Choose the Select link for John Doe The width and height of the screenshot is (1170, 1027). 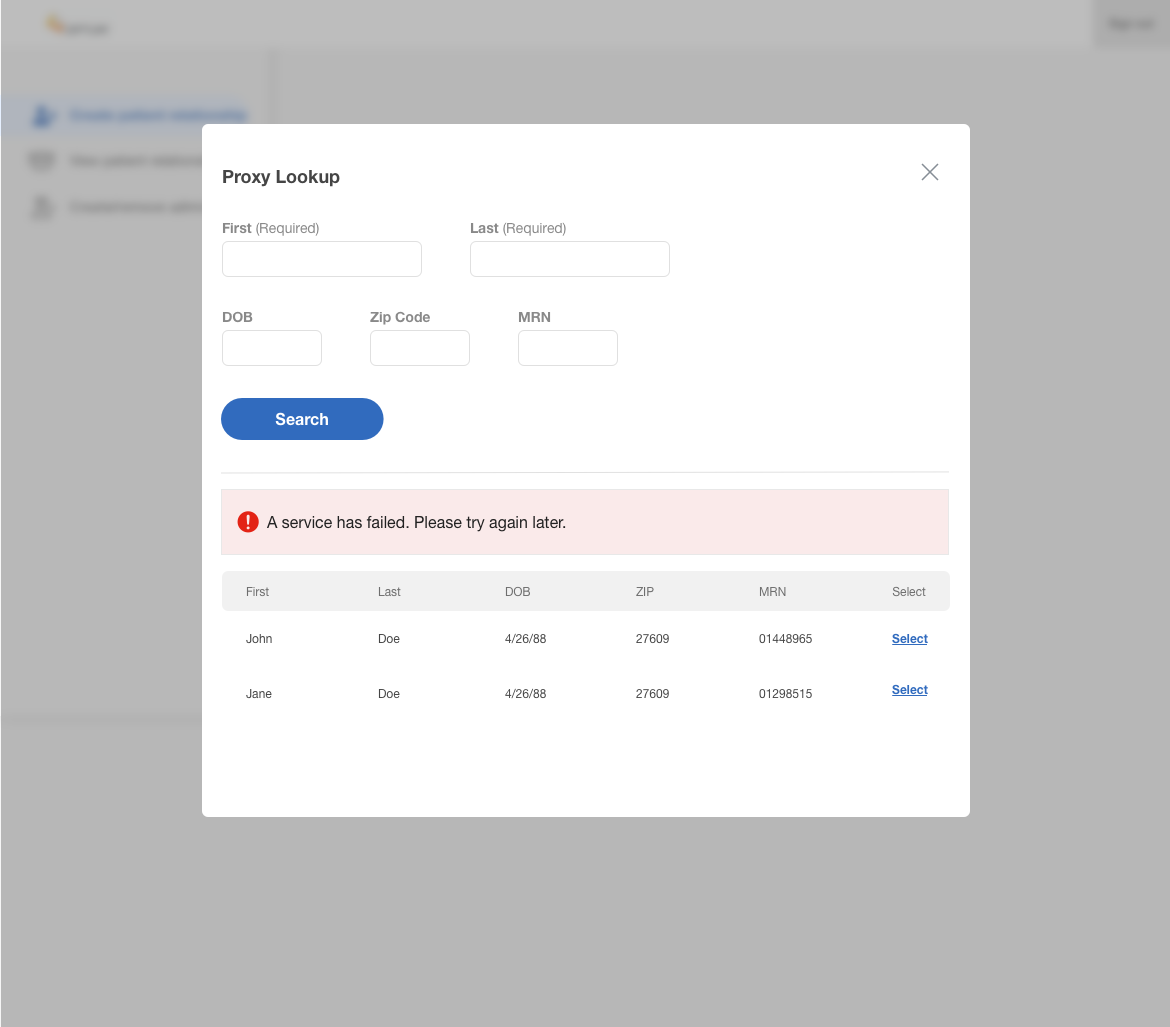(x=909, y=639)
